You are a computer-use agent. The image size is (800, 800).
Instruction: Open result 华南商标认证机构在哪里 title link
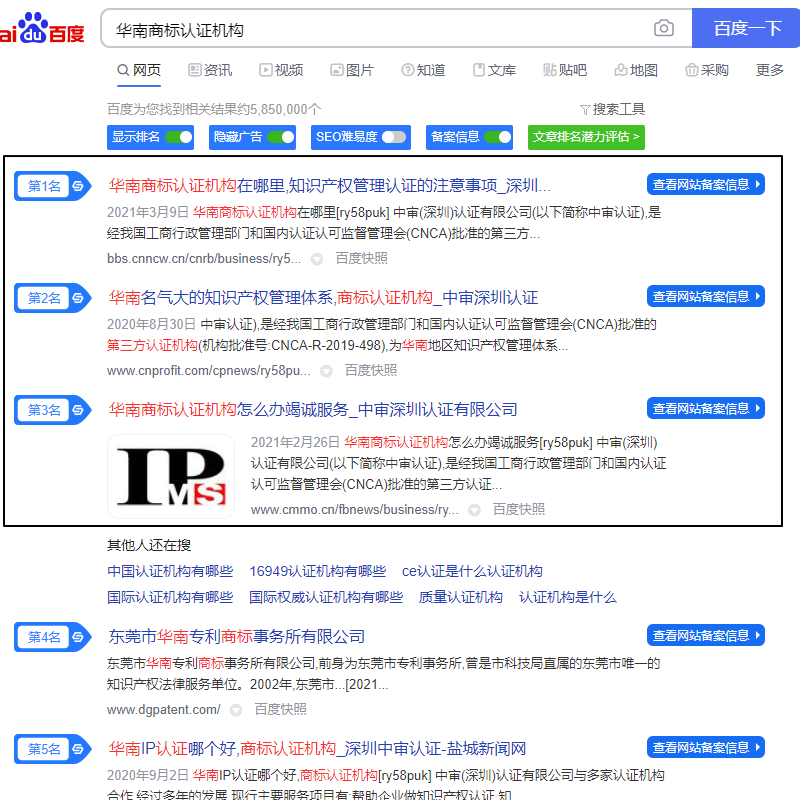[x=329, y=186]
